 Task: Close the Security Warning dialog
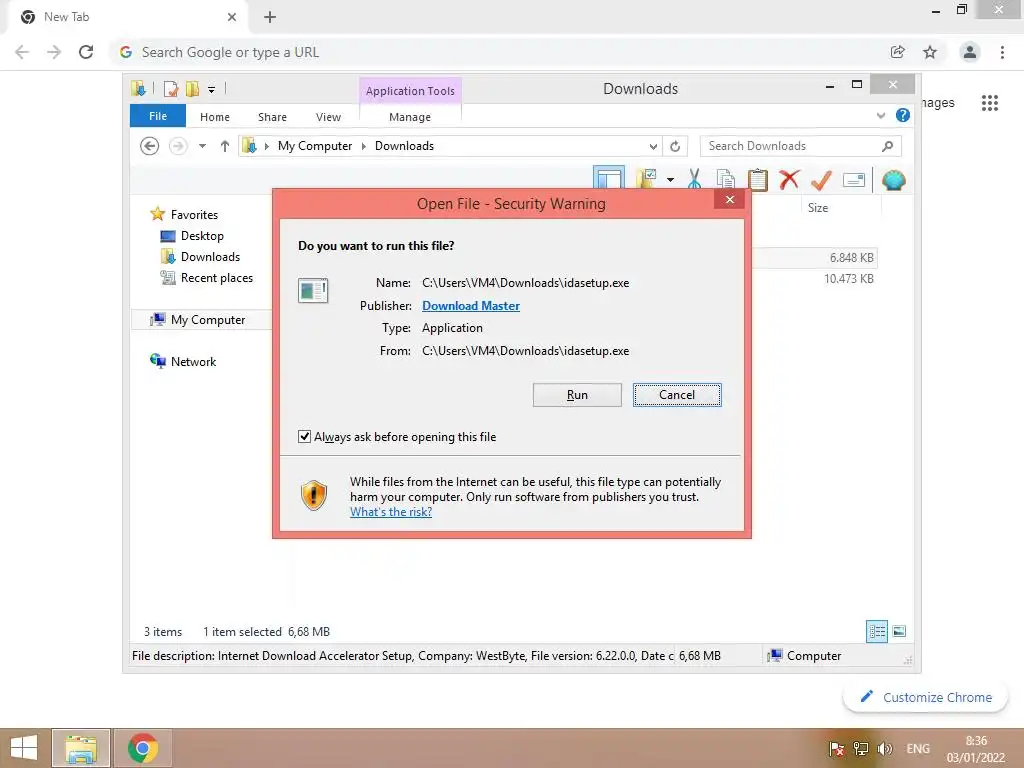[730, 199]
